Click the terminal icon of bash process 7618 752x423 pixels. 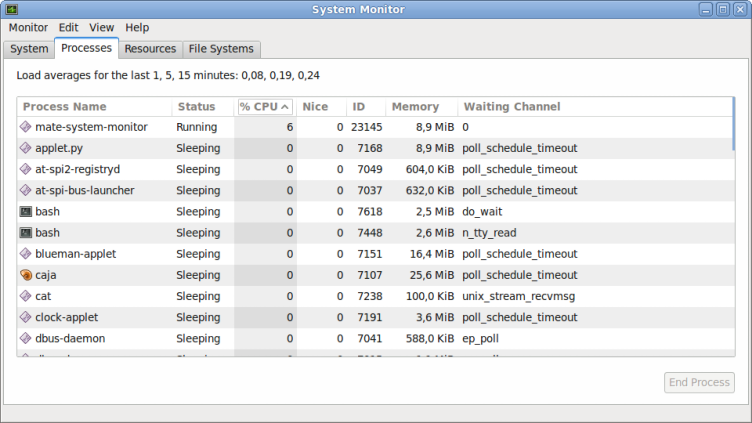(26, 212)
